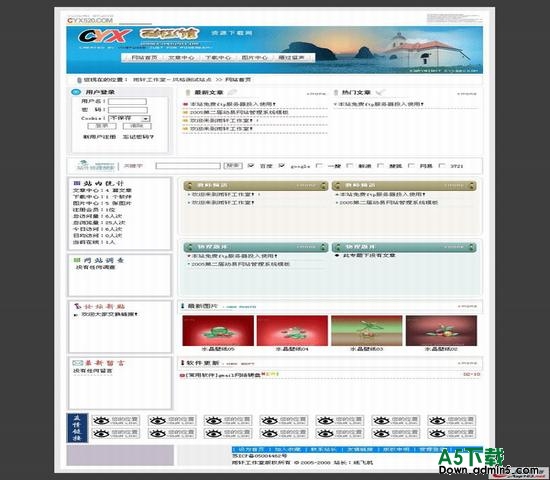This screenshot has width=550, height=480.
Task: Click the 论坛新贴 heading icon
Action: coord(78,306)
